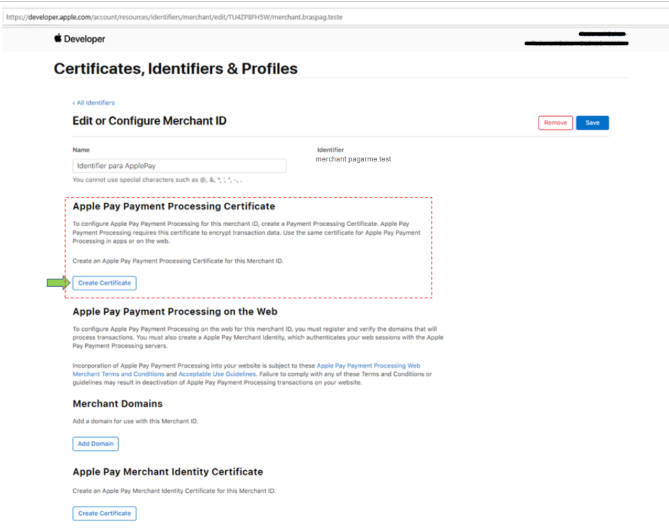669x532 pixels.
Task: Open the Acceptable Use Guidelines link
Action: coord(217,374)
